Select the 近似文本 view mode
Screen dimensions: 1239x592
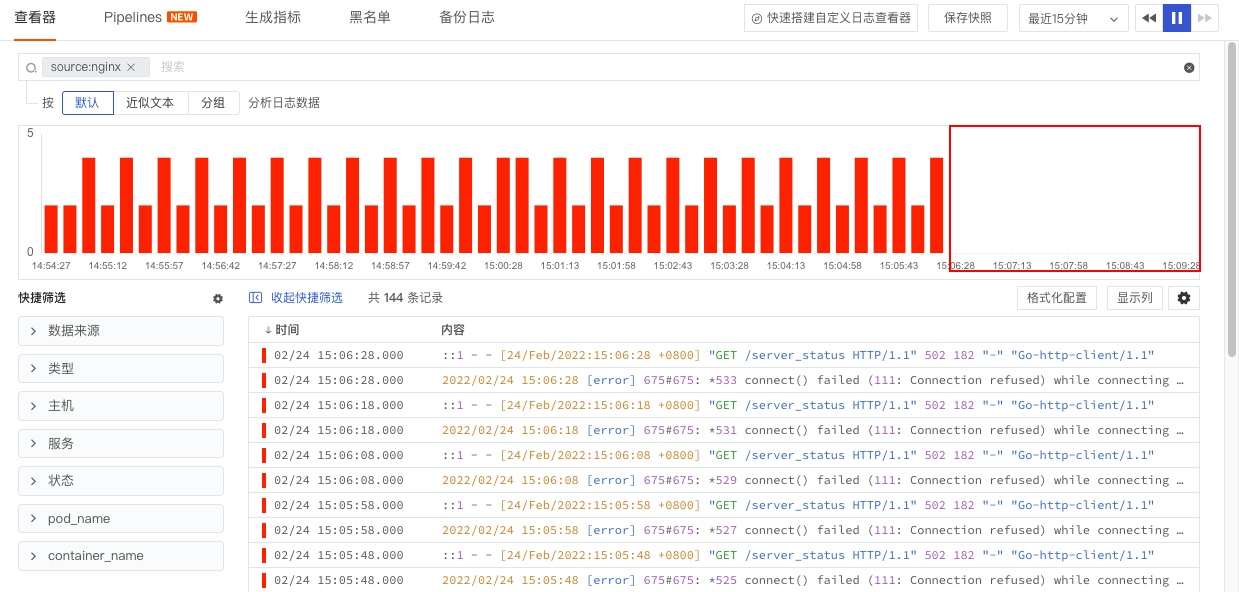pyautogui.click(x=150, y=103)
